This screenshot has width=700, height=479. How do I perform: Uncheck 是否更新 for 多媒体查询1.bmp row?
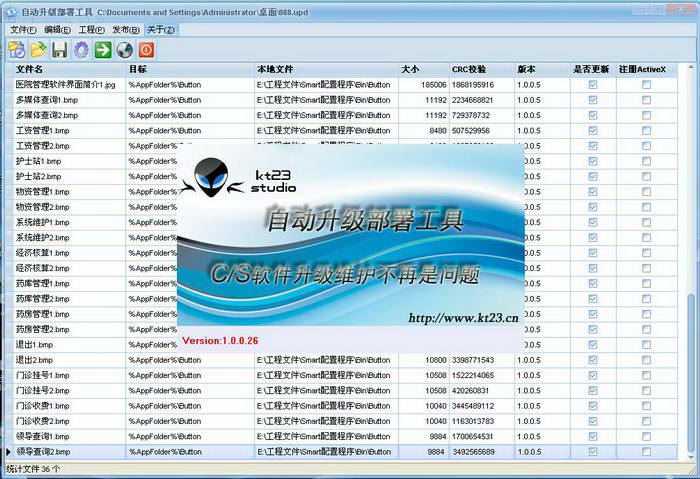point(593,100)
